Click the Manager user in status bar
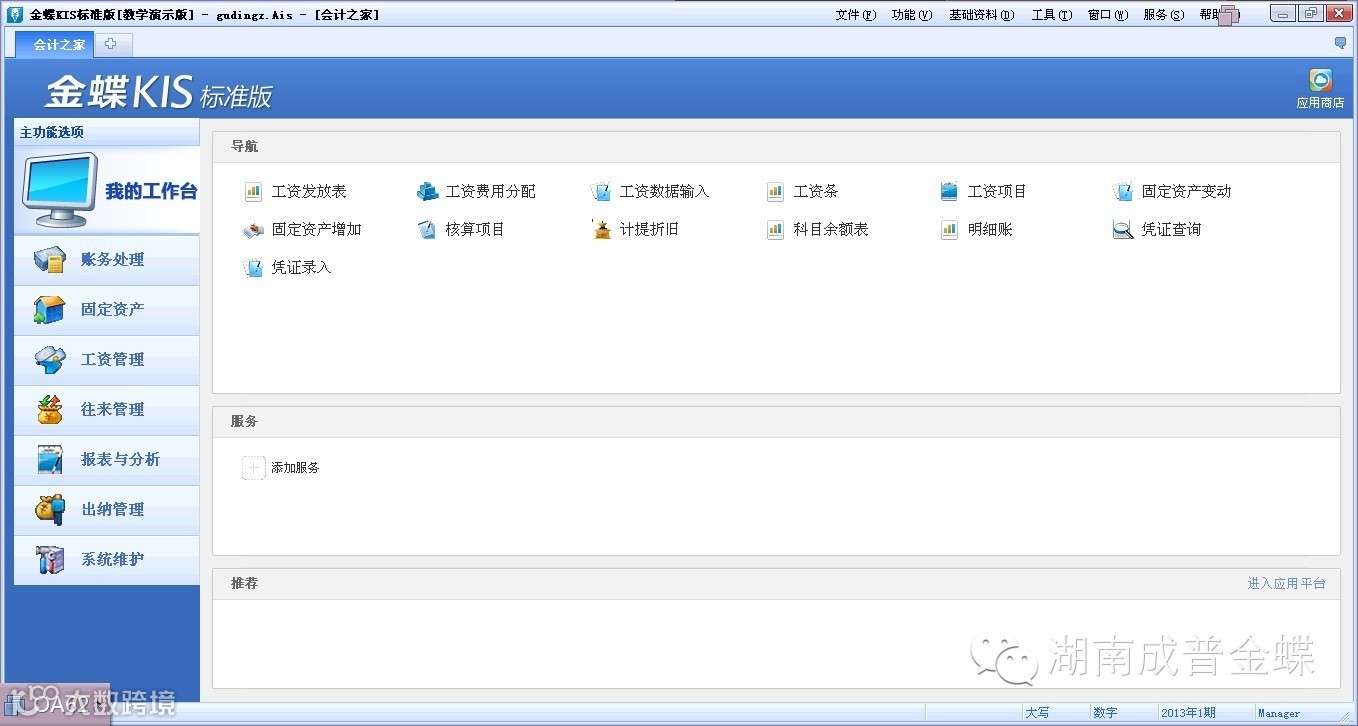This screenshot has height=726, width=1358. tap(1278, 713)
